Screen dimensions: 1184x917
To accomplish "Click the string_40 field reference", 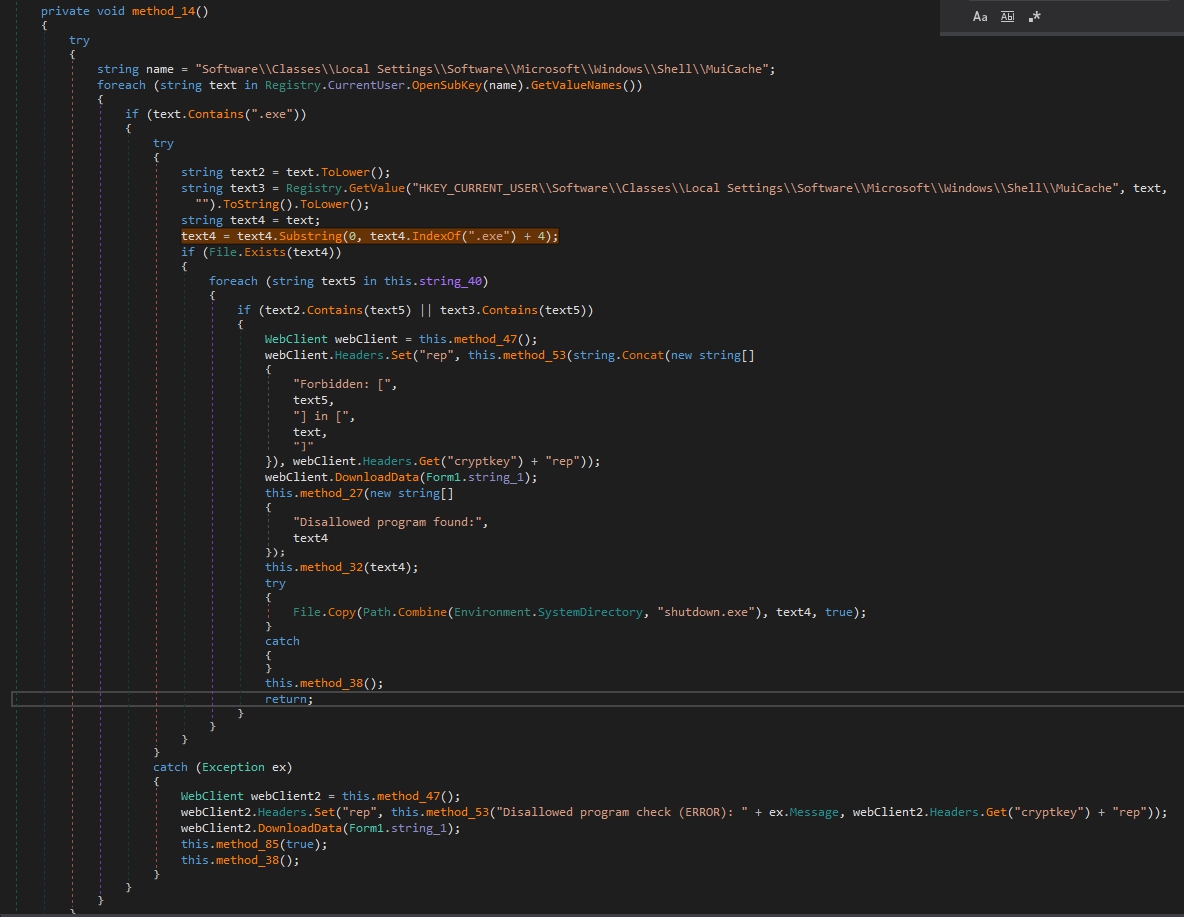I will (x=450, y=281).
